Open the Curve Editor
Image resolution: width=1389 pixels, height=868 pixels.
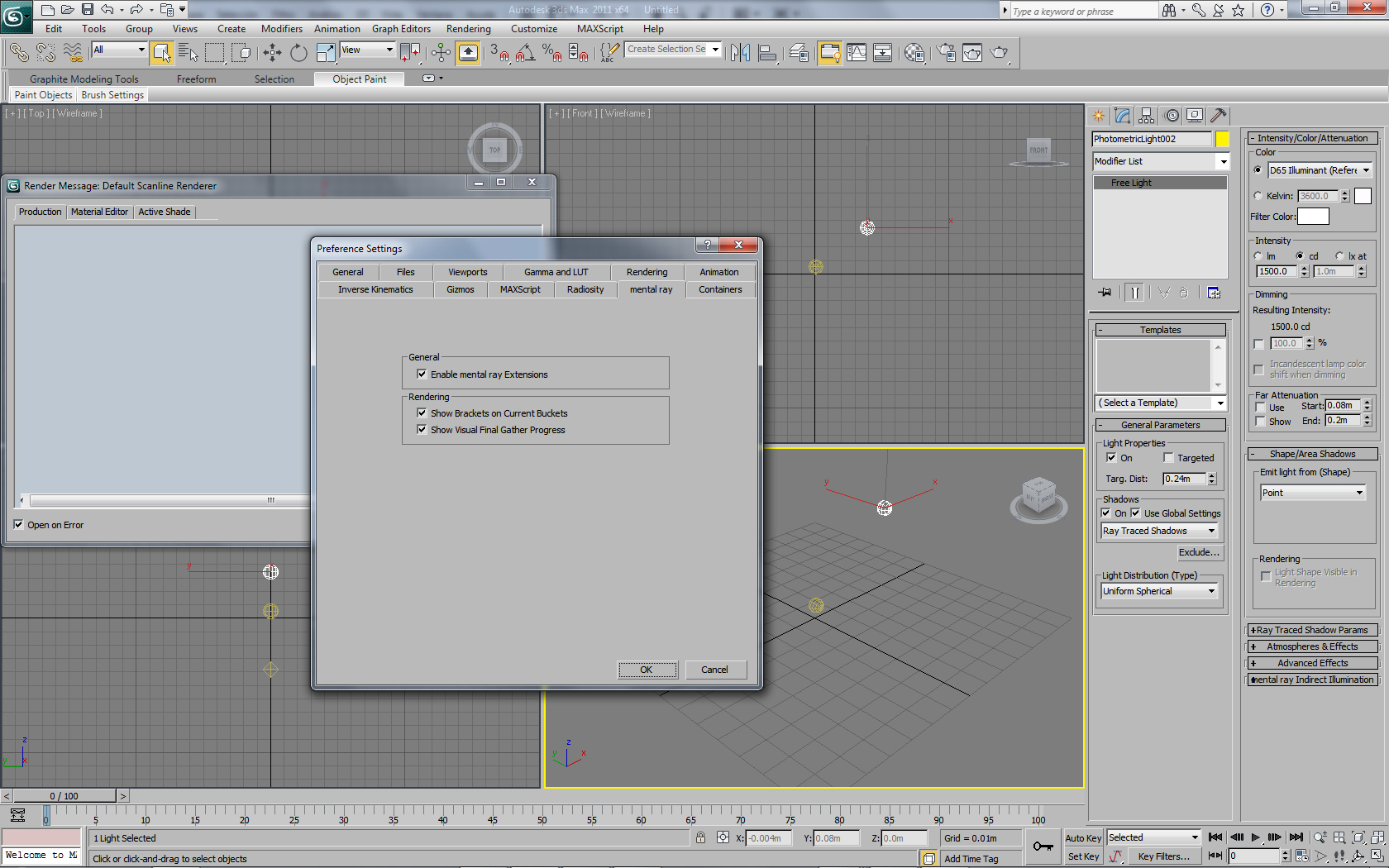click(x=857, y=53)
